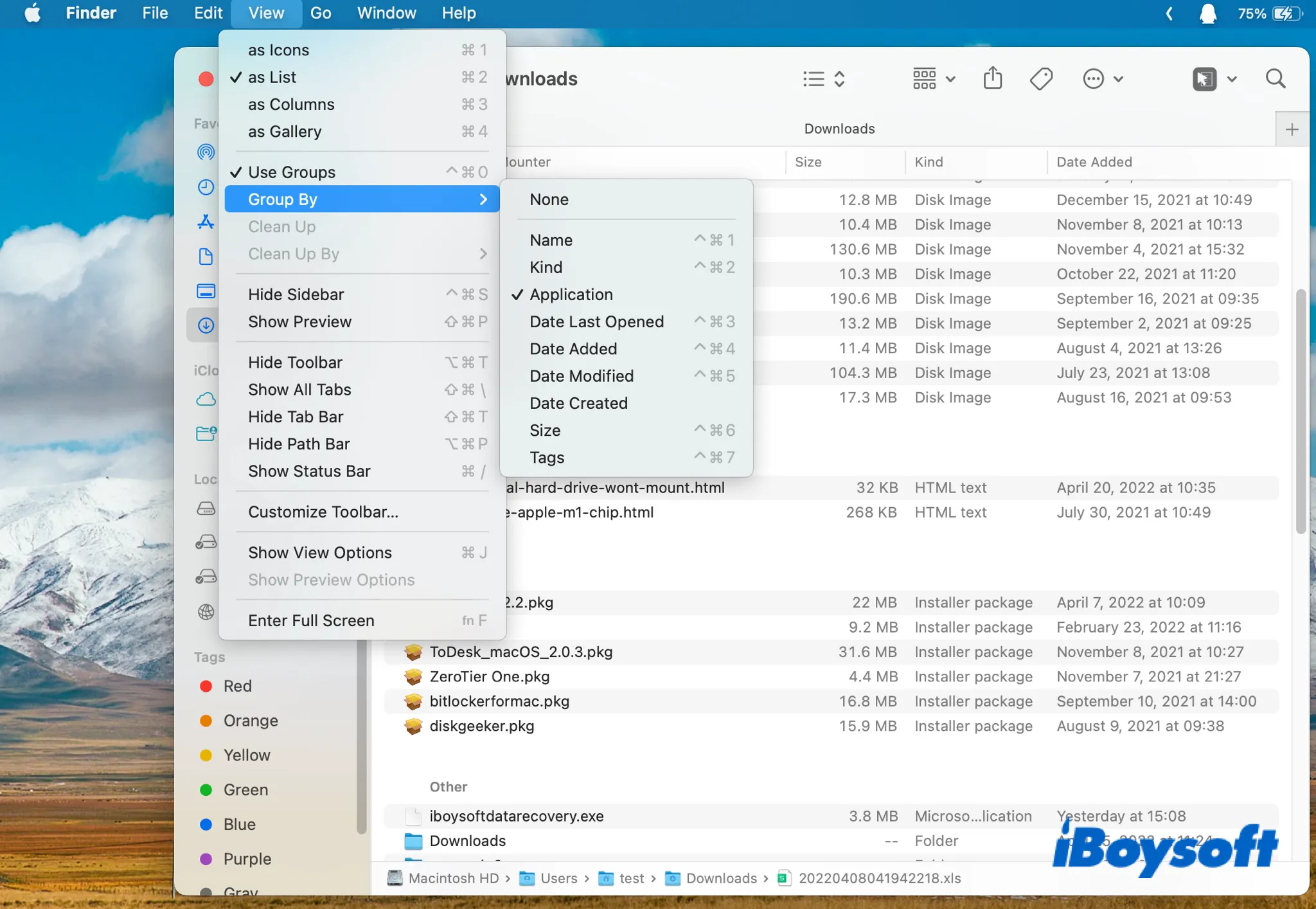This screenshot has width=1316, height=909.
Task: Click Show Status Bar option
Action: tap(309, 471)
